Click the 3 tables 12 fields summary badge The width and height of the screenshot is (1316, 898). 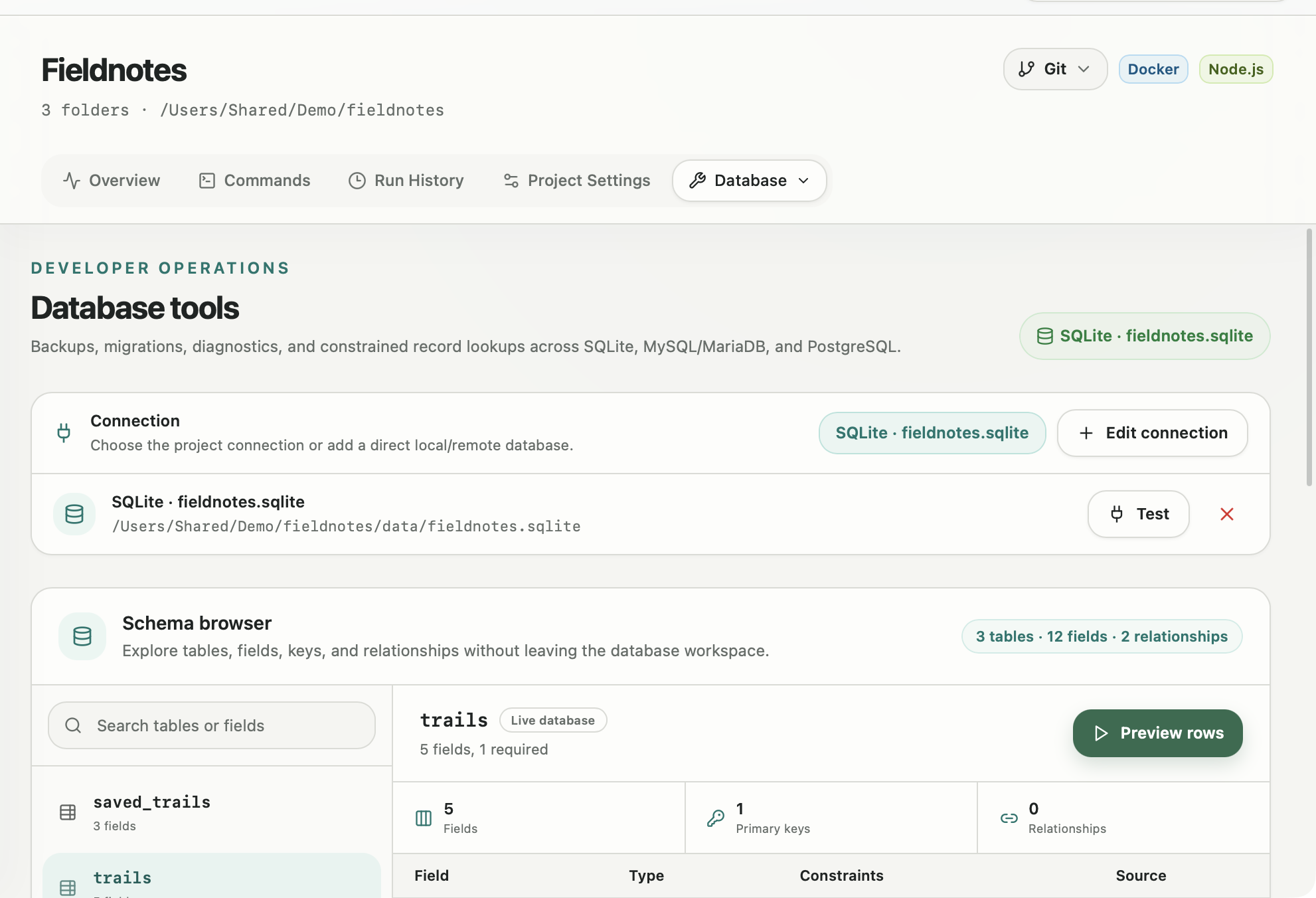click(1102, 636)
